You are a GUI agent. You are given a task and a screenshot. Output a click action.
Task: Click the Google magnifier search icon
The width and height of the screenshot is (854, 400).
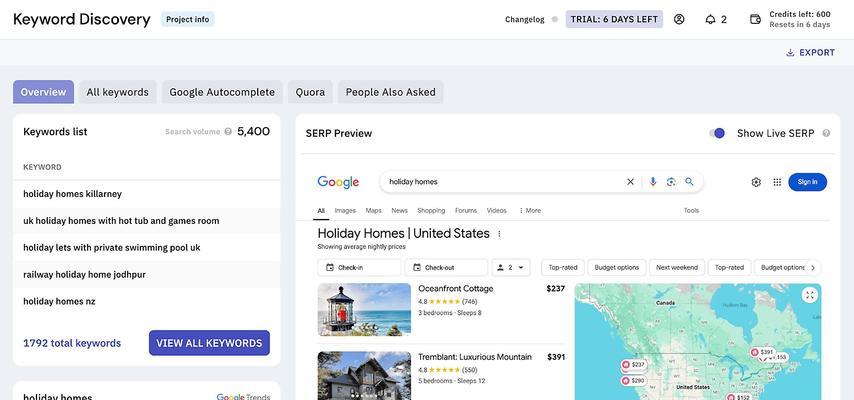(689, 182)
